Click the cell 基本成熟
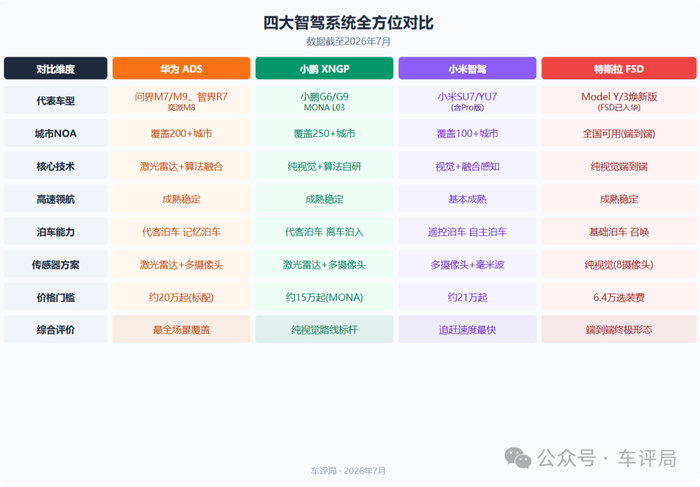Image resolution: width=700 pixels, height=487 pixels. (x=467, y=199)
